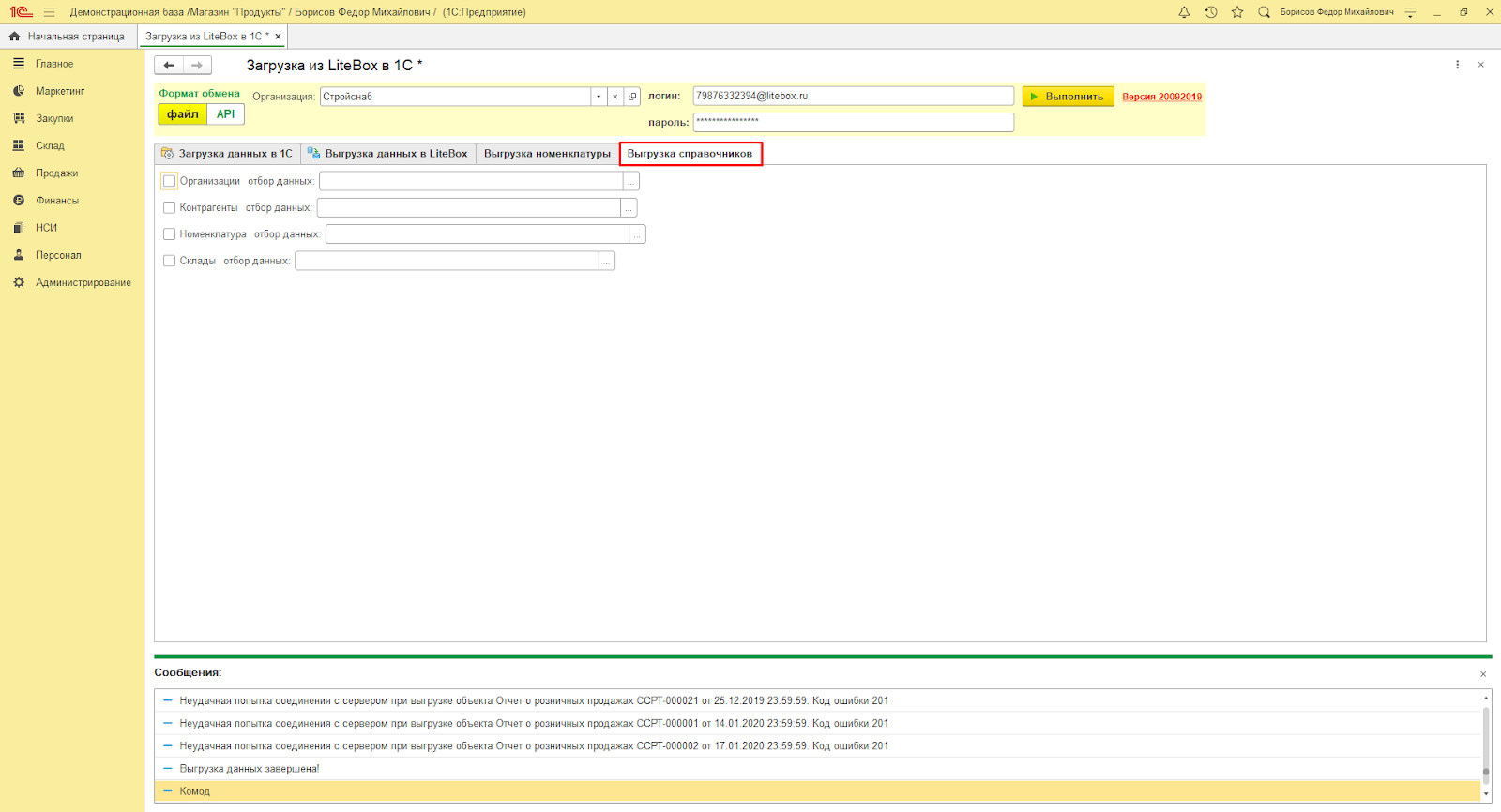Click the search magnifier icon
The height and width of the screenshot is (812, 1501).
point(1264,12)
